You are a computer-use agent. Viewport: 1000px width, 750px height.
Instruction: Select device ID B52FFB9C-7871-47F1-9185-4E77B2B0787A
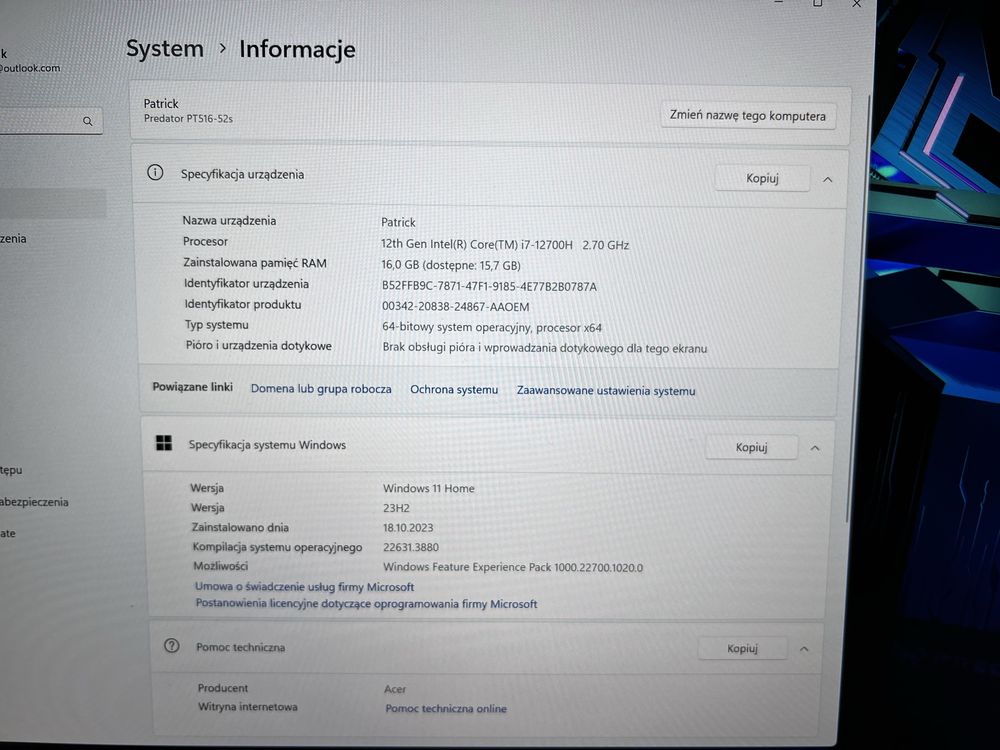pyautogui.click(x=489, y=286)
